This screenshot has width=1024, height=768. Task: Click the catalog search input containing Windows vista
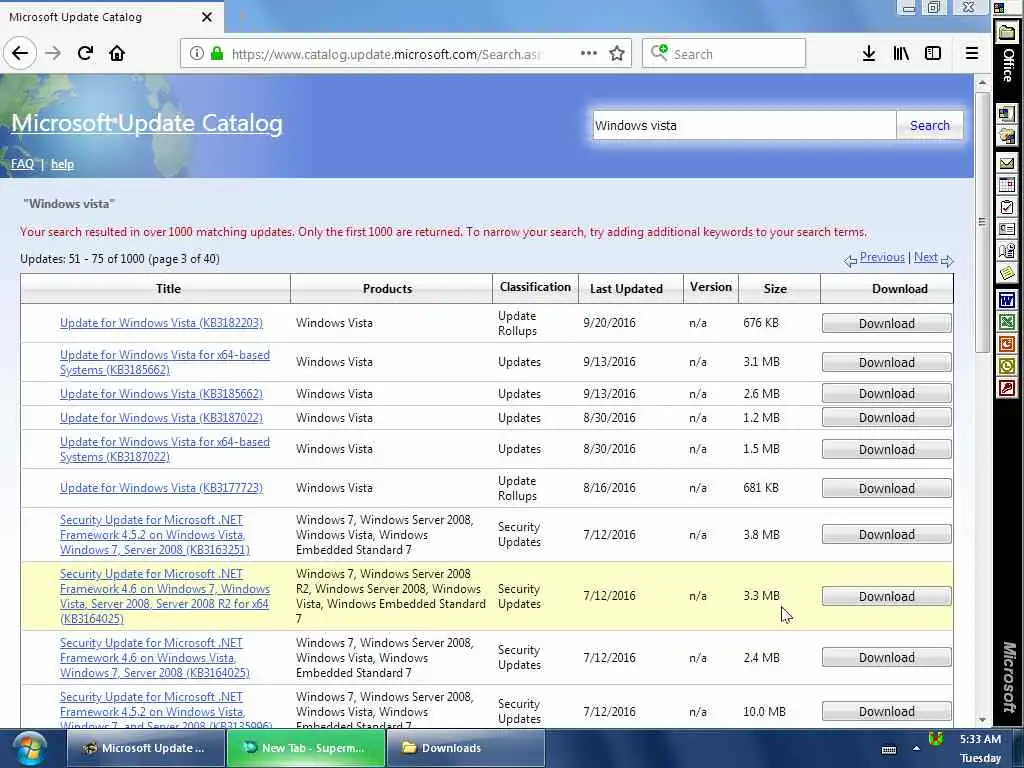pos(744,125)
